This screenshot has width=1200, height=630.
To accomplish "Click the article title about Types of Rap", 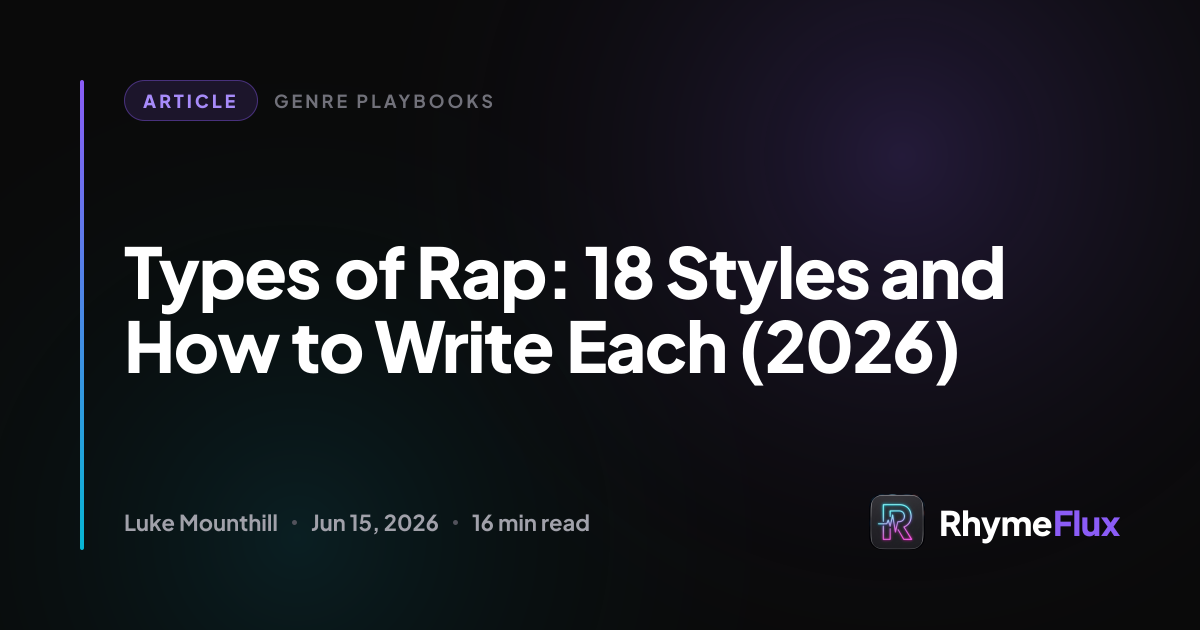I will click(564, 312).
